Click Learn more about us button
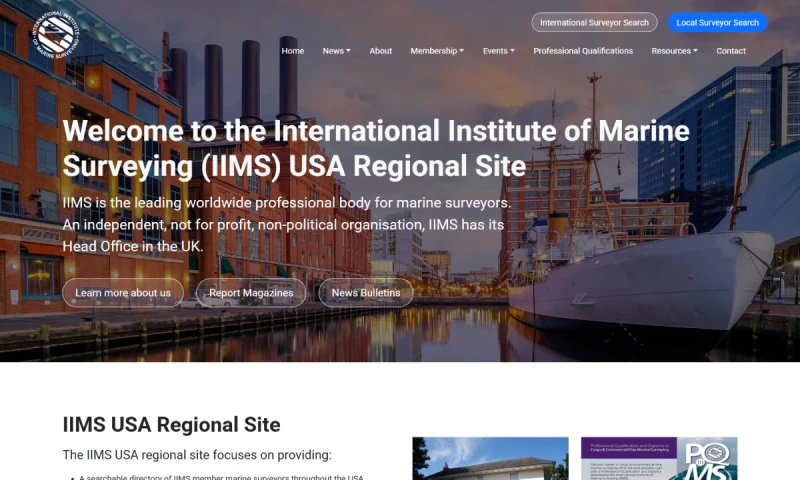800x480 pixels. pyautogui.click(x=123, y=293)
